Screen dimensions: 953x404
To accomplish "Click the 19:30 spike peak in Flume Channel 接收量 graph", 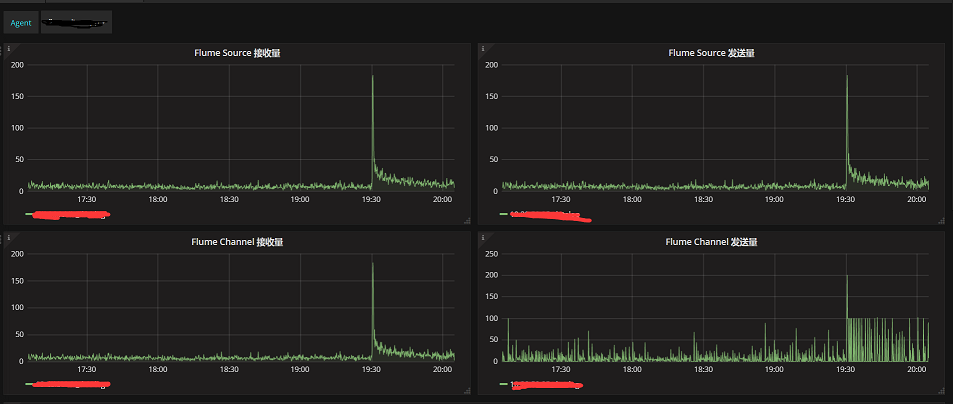I will tap(372, 263).
